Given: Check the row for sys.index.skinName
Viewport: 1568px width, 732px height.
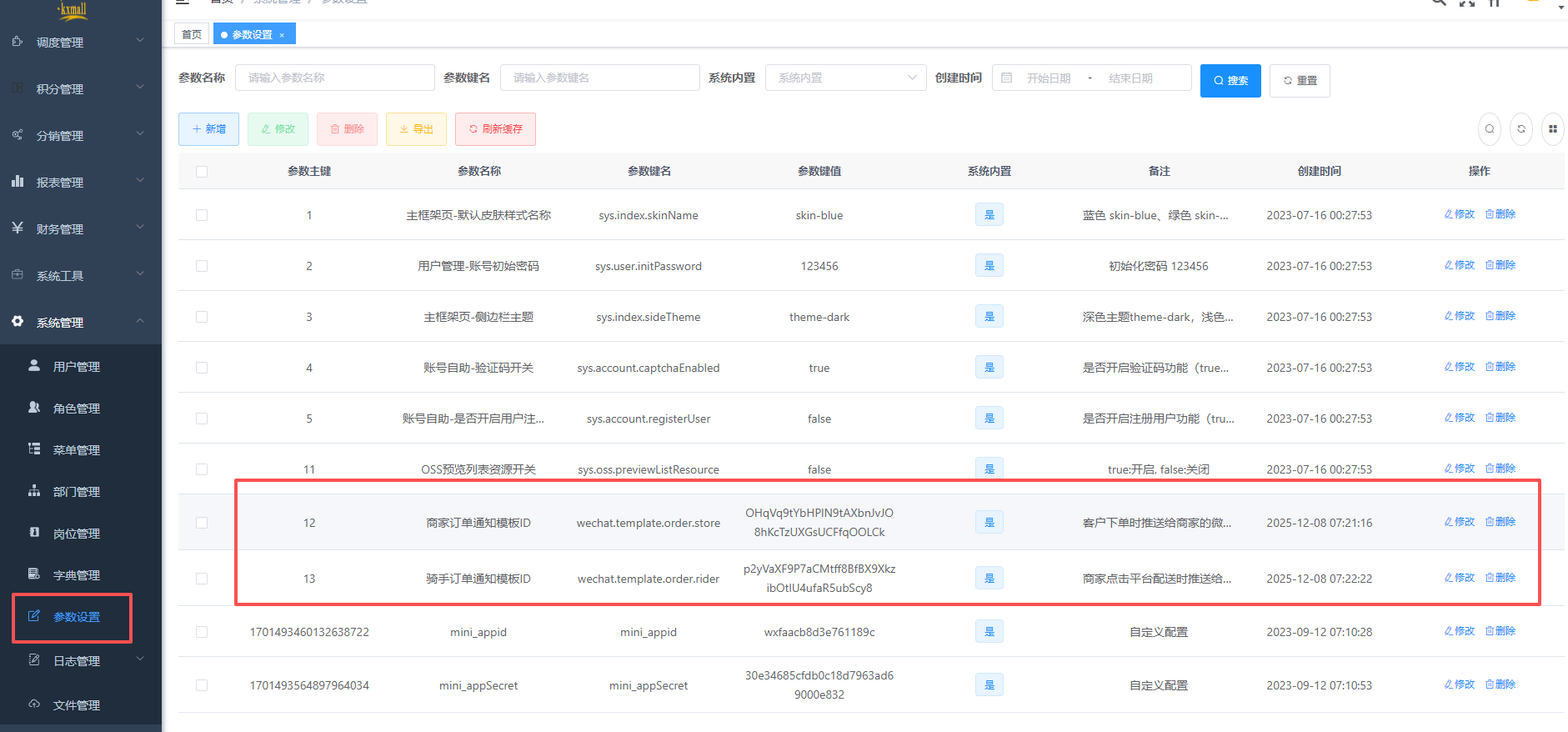Looking at the screenshot, I should [x=202, y=215].
